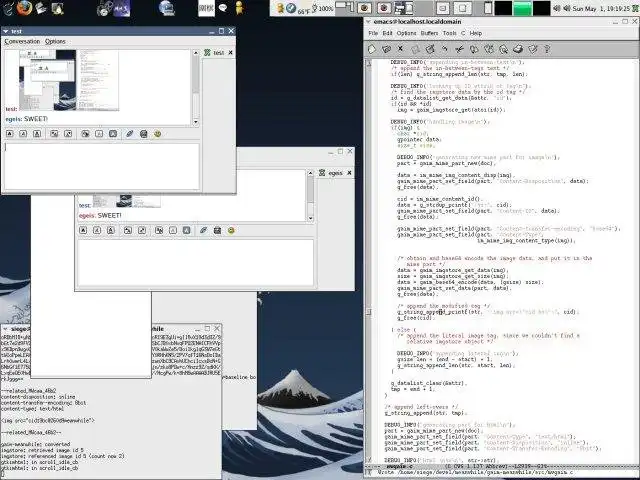Click the insert link icon in test chat
640x480 pixels.
130,134
